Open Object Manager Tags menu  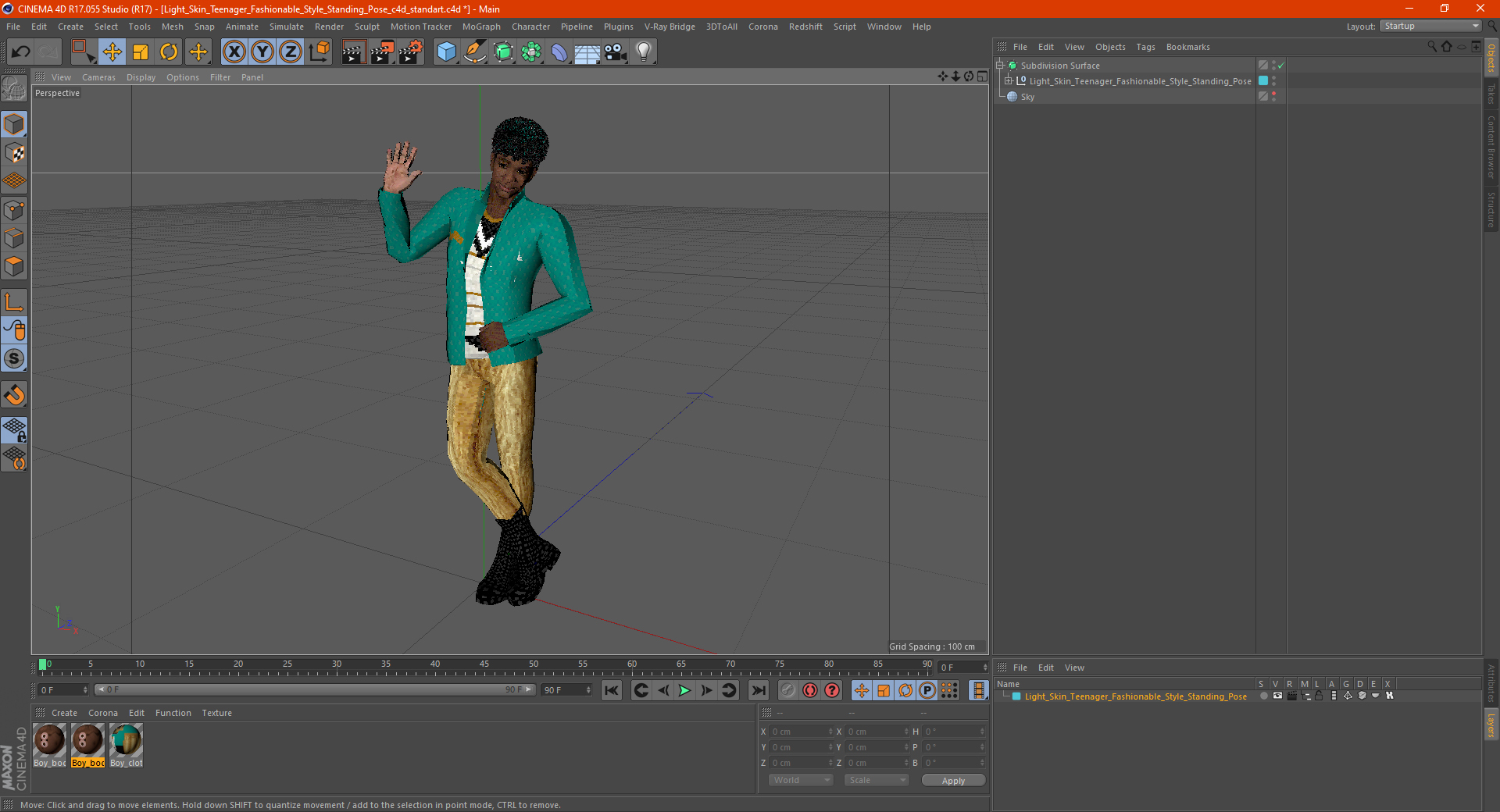pos(1145,47)
